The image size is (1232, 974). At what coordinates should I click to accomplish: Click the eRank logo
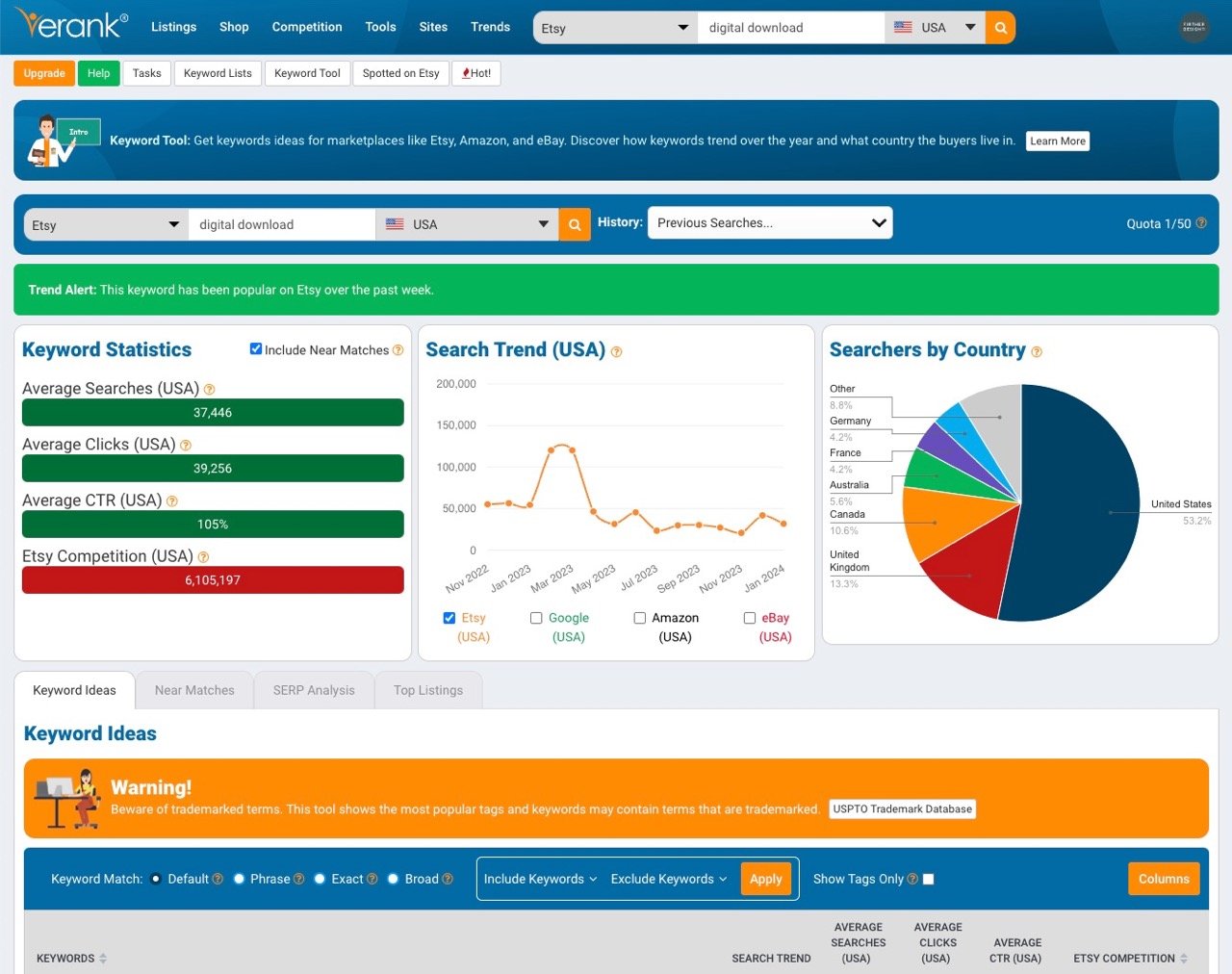[x=71, y=24]
